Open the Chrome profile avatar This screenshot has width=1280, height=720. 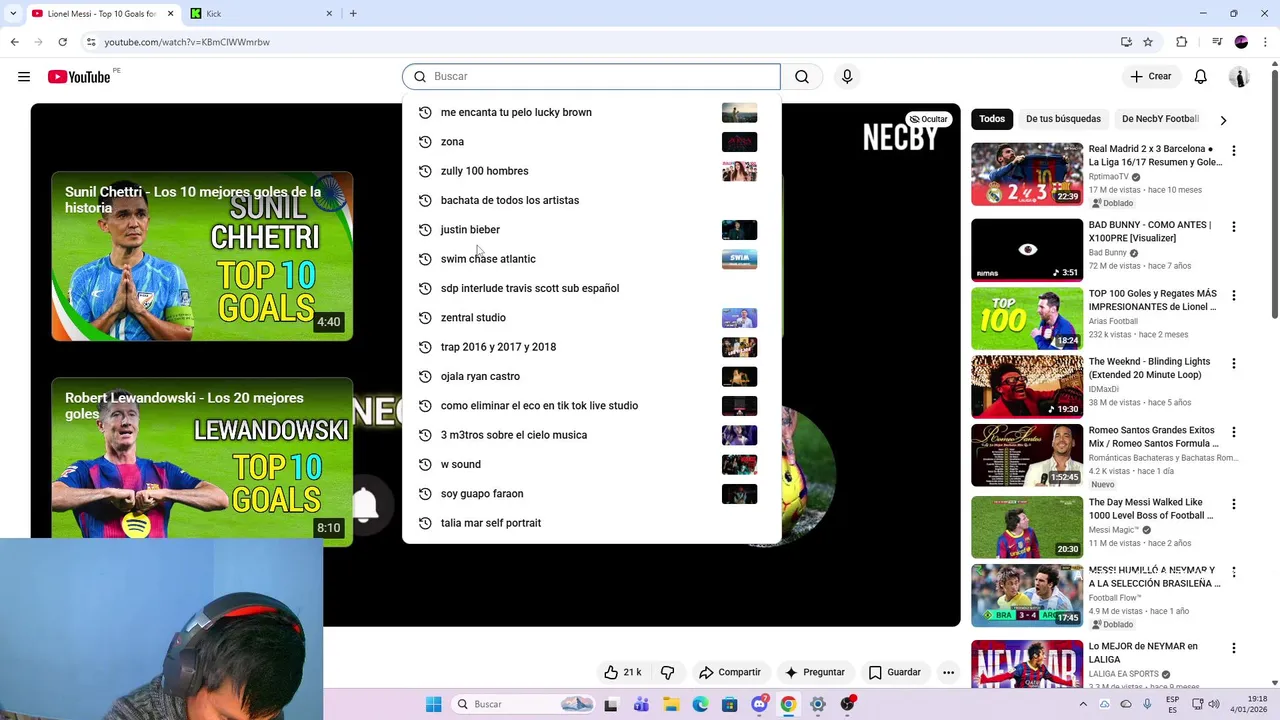pyautogui.click(x=1241, y=42)
